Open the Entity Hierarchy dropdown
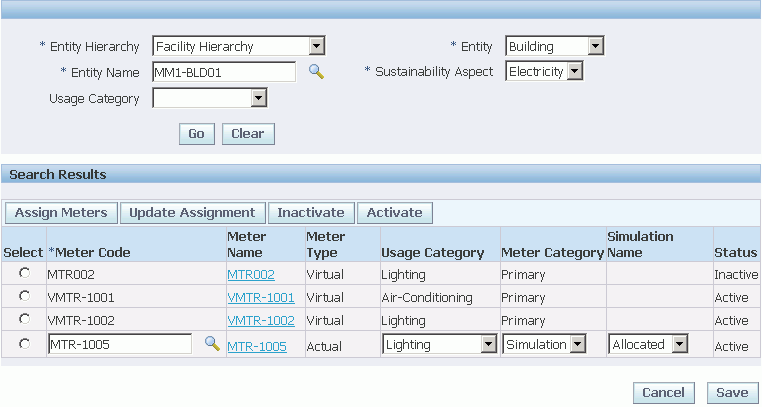 (239, 47)
